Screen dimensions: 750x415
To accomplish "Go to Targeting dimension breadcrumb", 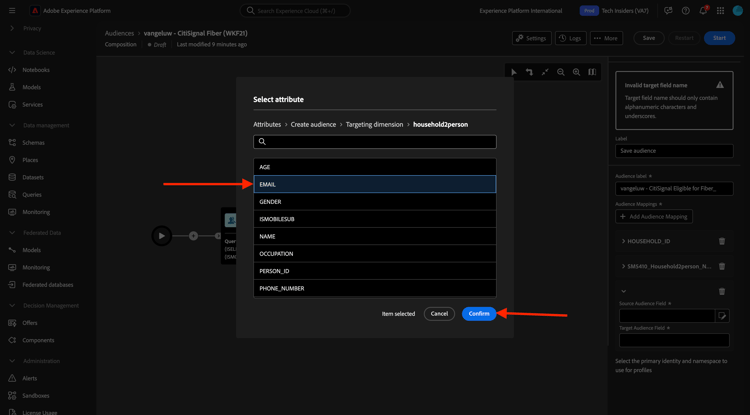I will click(x=374, y=125).
